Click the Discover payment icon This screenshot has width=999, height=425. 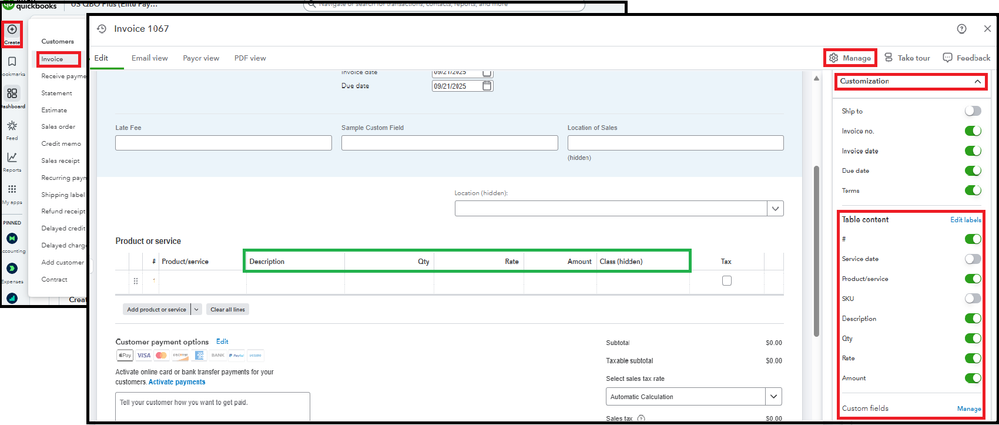(180, 355)
